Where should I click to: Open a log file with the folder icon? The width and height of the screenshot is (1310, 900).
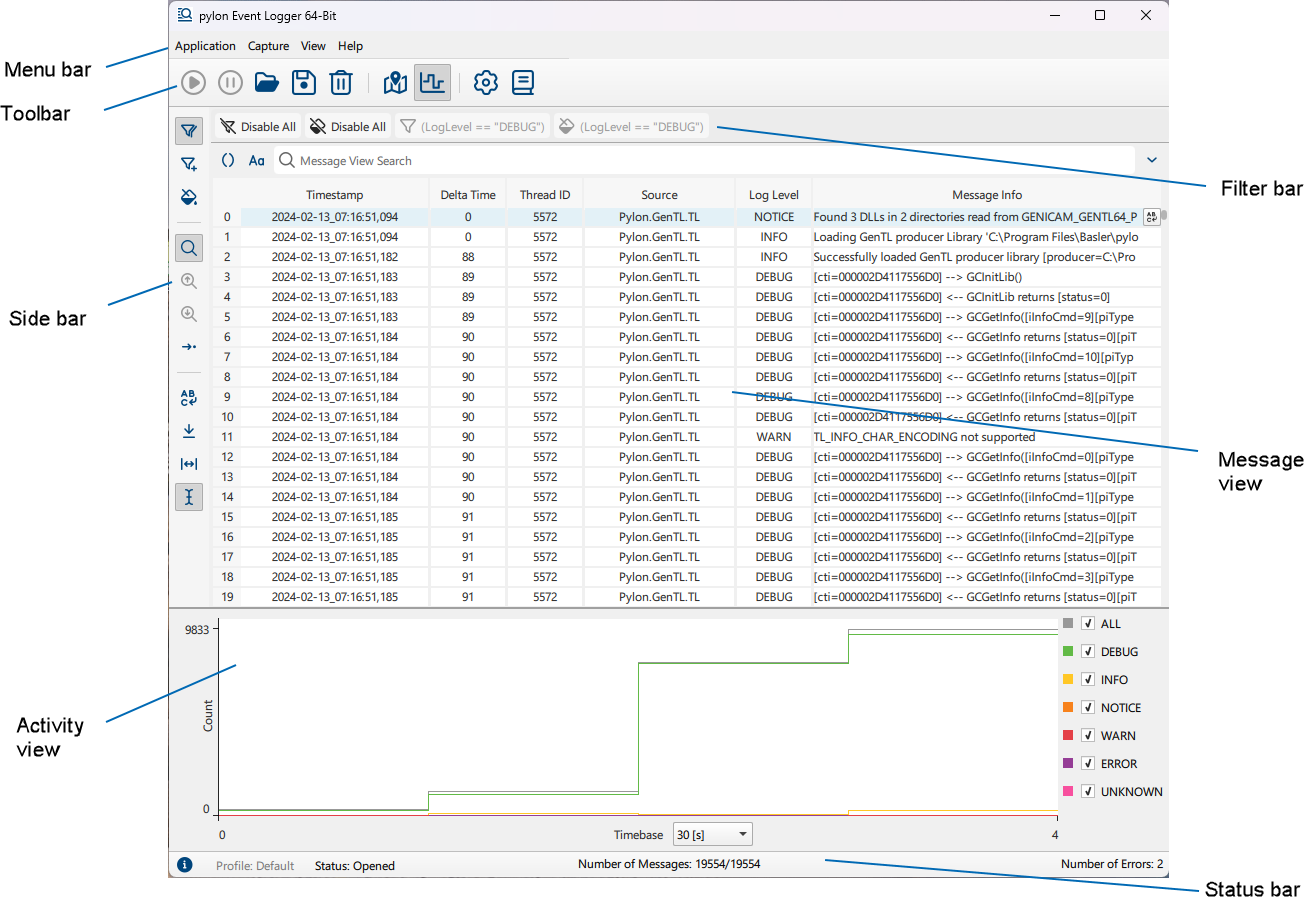pyautogui.click(x=267, y=83)
